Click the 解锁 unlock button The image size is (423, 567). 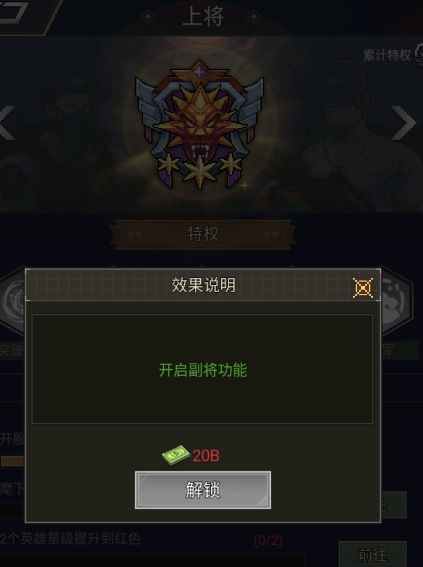pos(203,490)
